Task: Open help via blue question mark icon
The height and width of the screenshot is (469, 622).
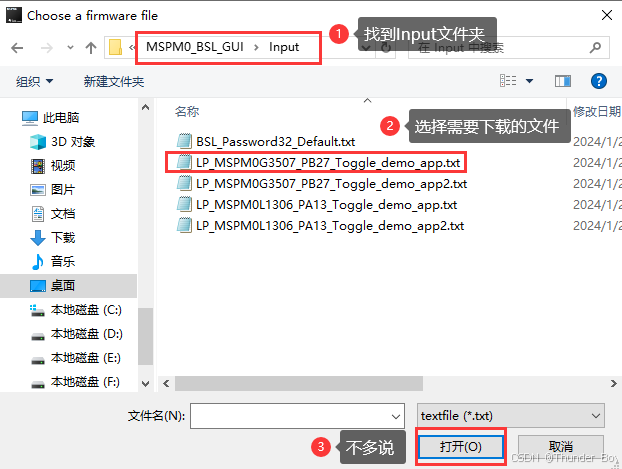Action: click(x=599, y=81)
